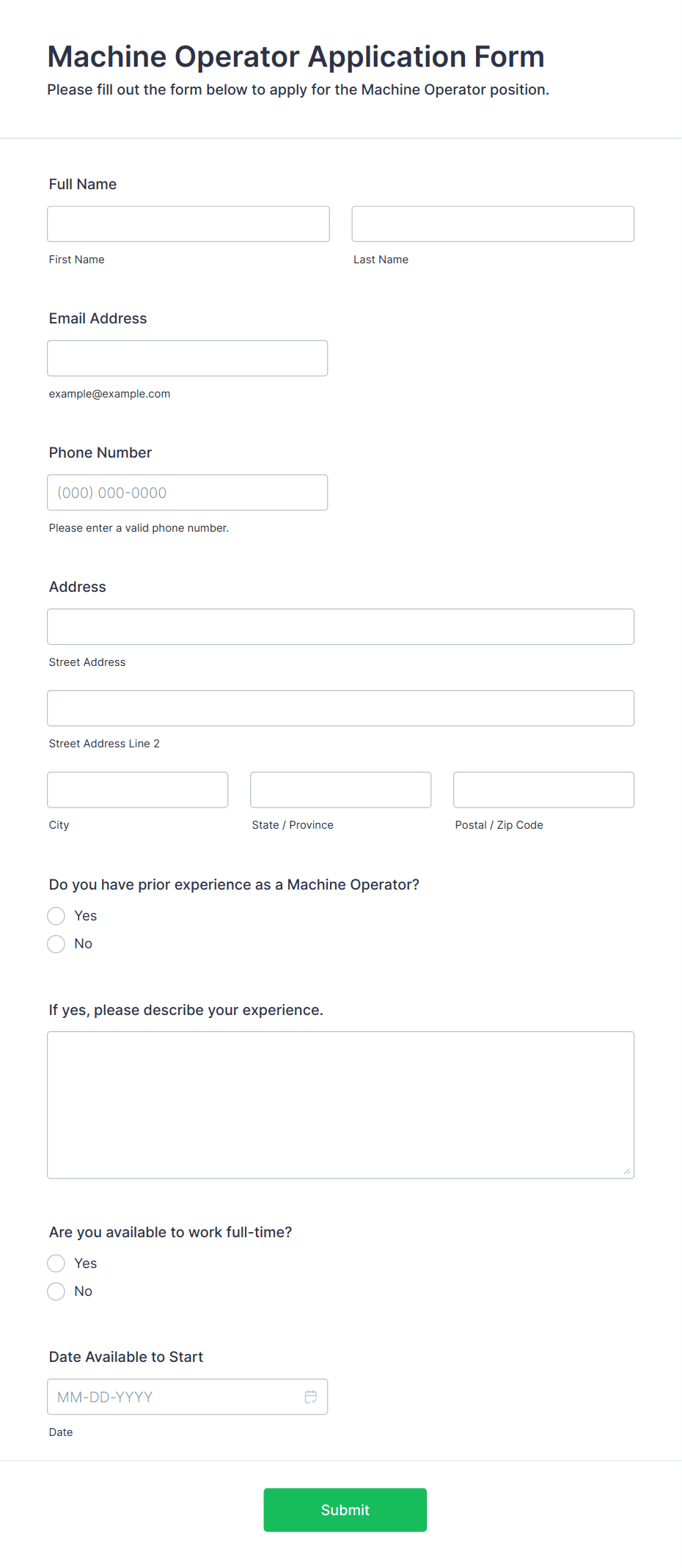Screen dimensions: 682x1568
Task: Choose Yes for full-time availability
Action: [56, 1264]
